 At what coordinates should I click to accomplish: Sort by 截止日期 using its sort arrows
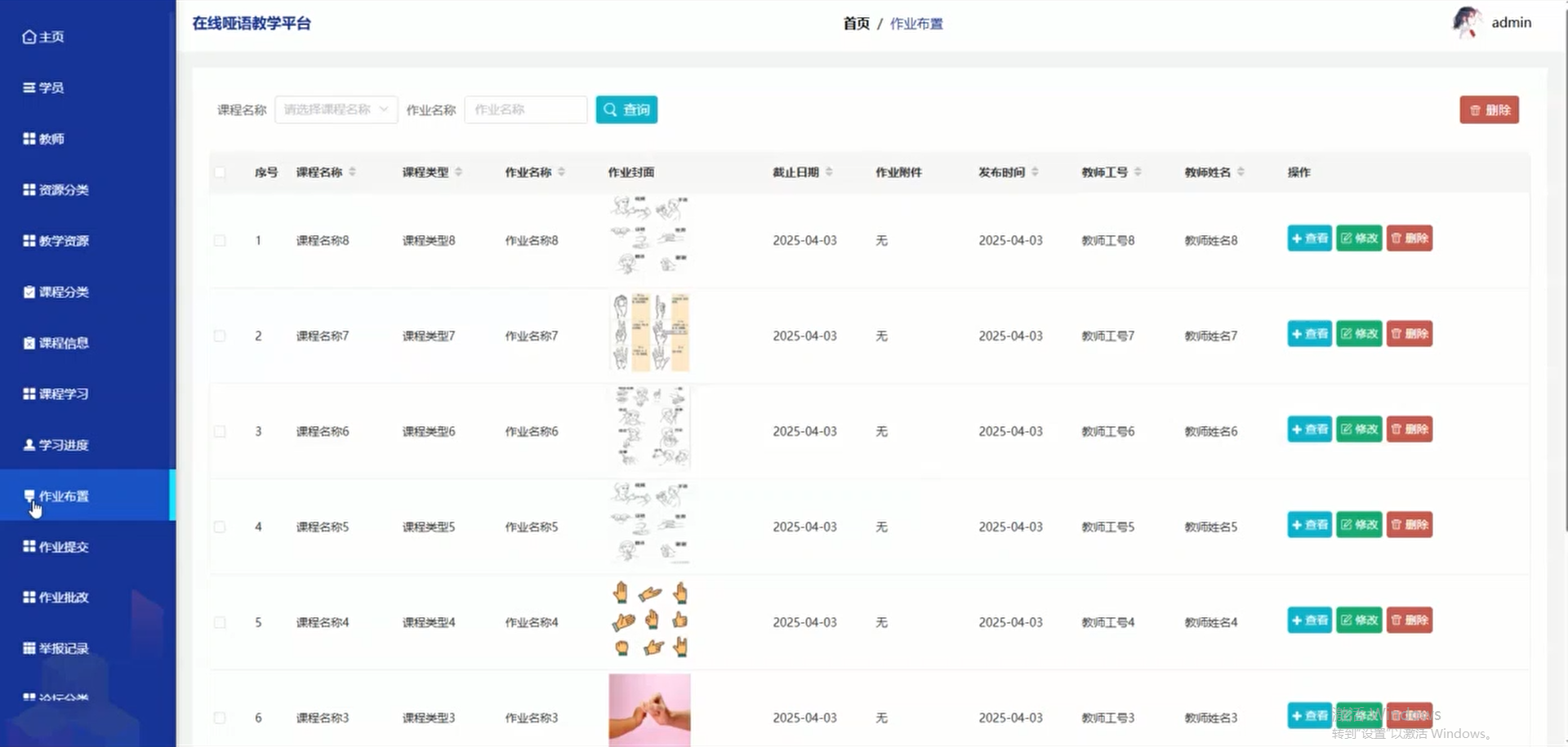(x=831, y=171)
